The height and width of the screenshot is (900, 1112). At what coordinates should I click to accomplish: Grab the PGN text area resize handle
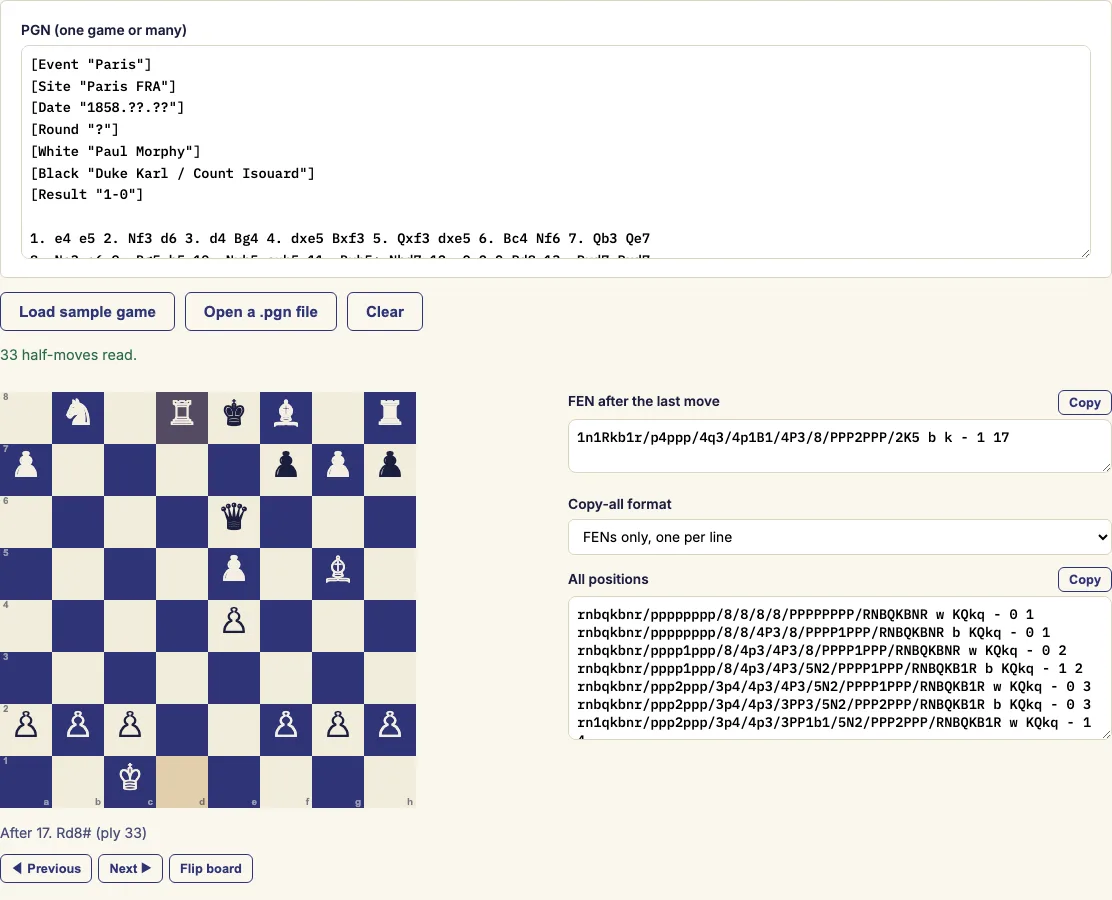click(x=1085, y=253)
